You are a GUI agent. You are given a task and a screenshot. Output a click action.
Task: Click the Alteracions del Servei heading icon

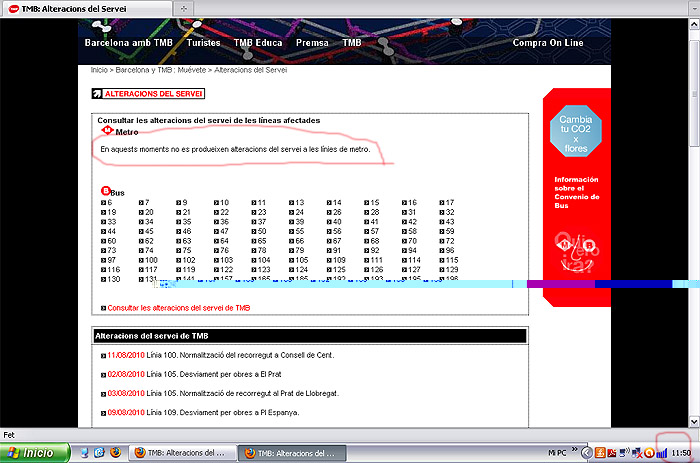(97, 94)
